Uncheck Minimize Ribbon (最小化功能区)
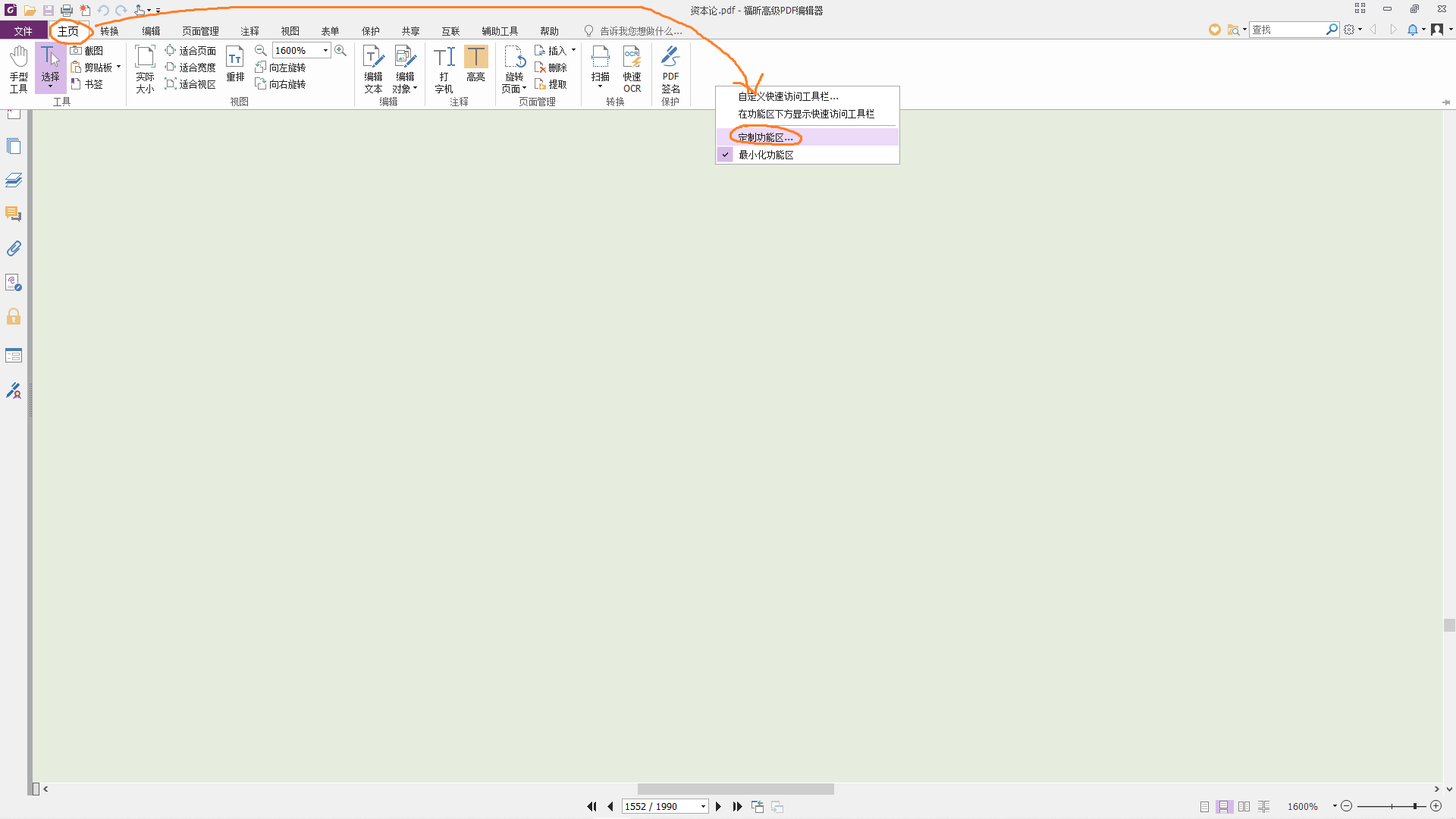 pyautogui.click(x=808, y=155)
